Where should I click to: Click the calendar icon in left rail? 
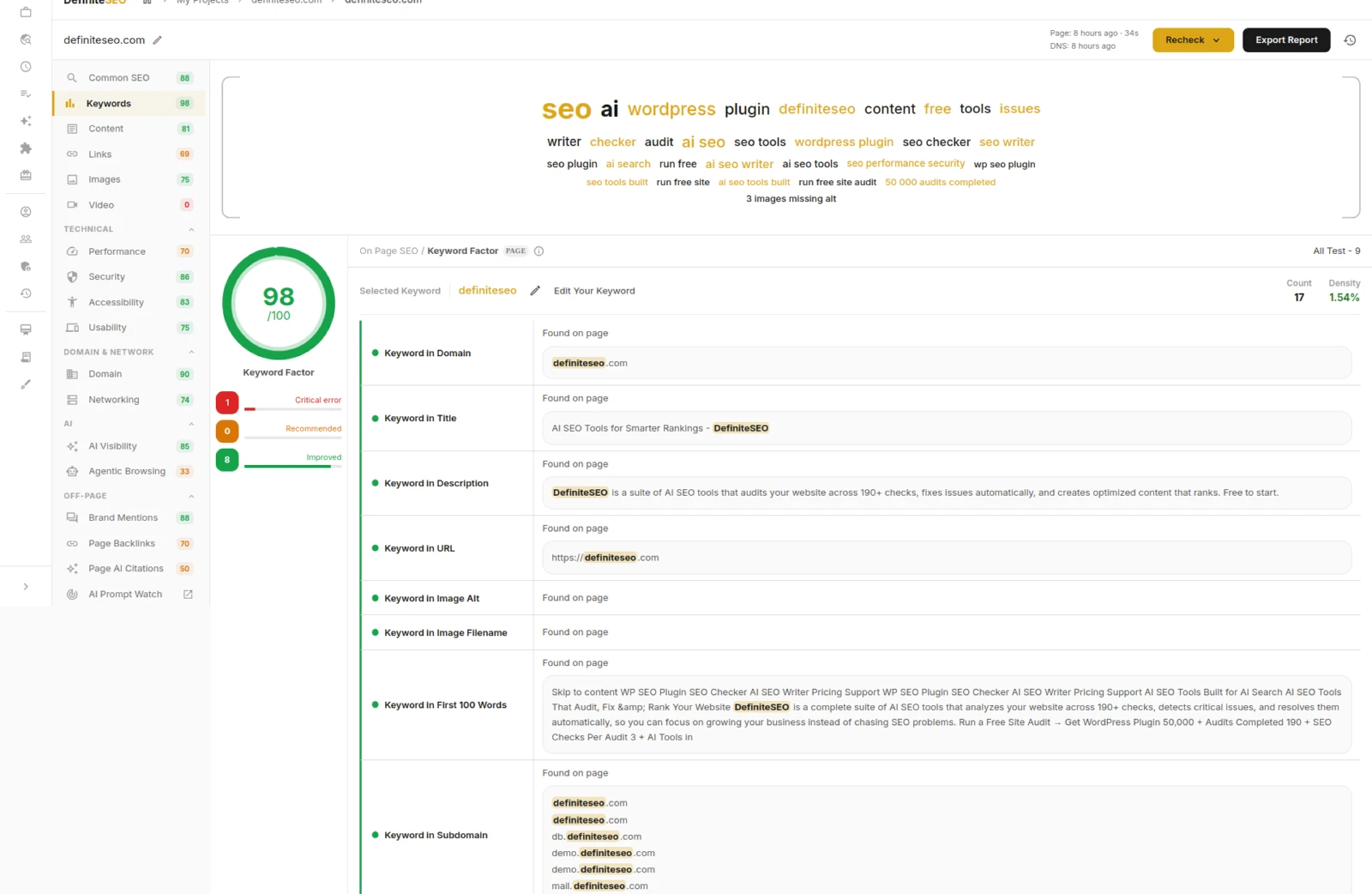[x=26, y=175]
